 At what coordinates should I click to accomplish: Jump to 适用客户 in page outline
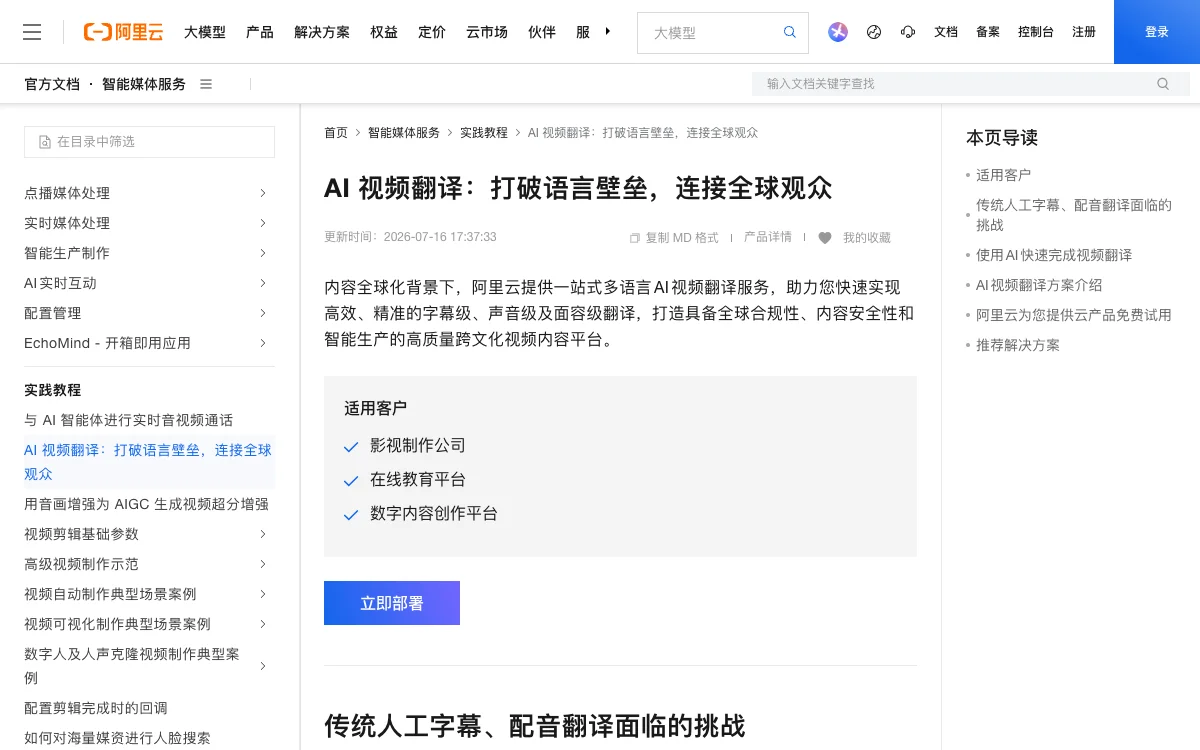click(1003, 175)
